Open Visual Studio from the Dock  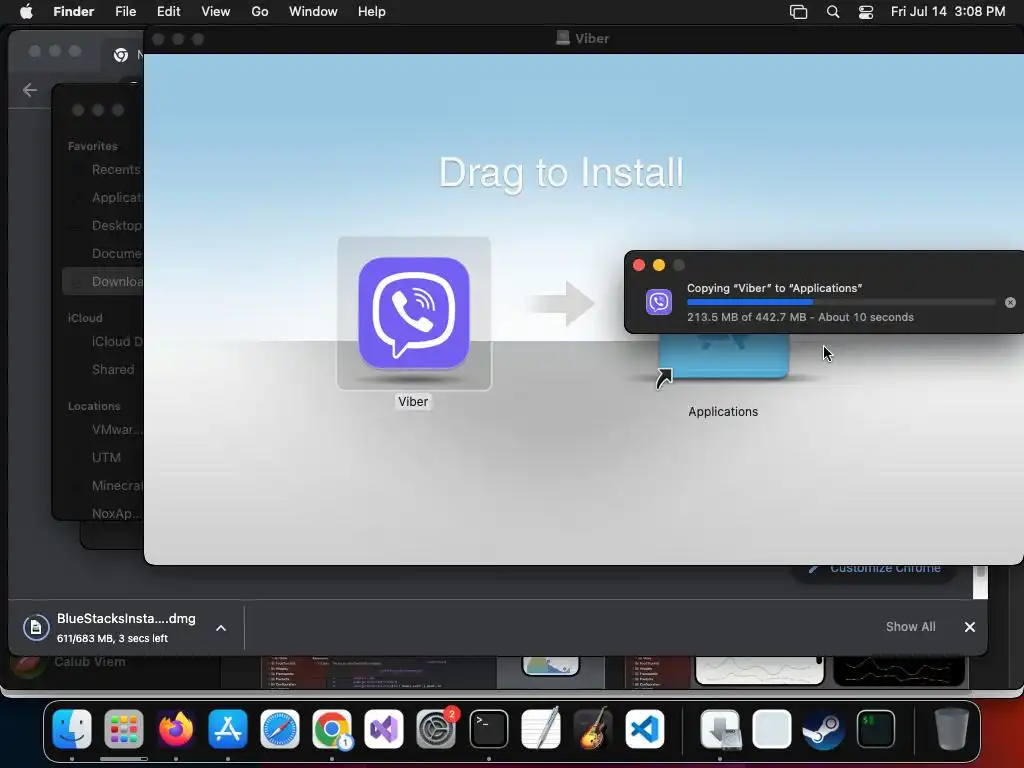[x=384, y=729]
